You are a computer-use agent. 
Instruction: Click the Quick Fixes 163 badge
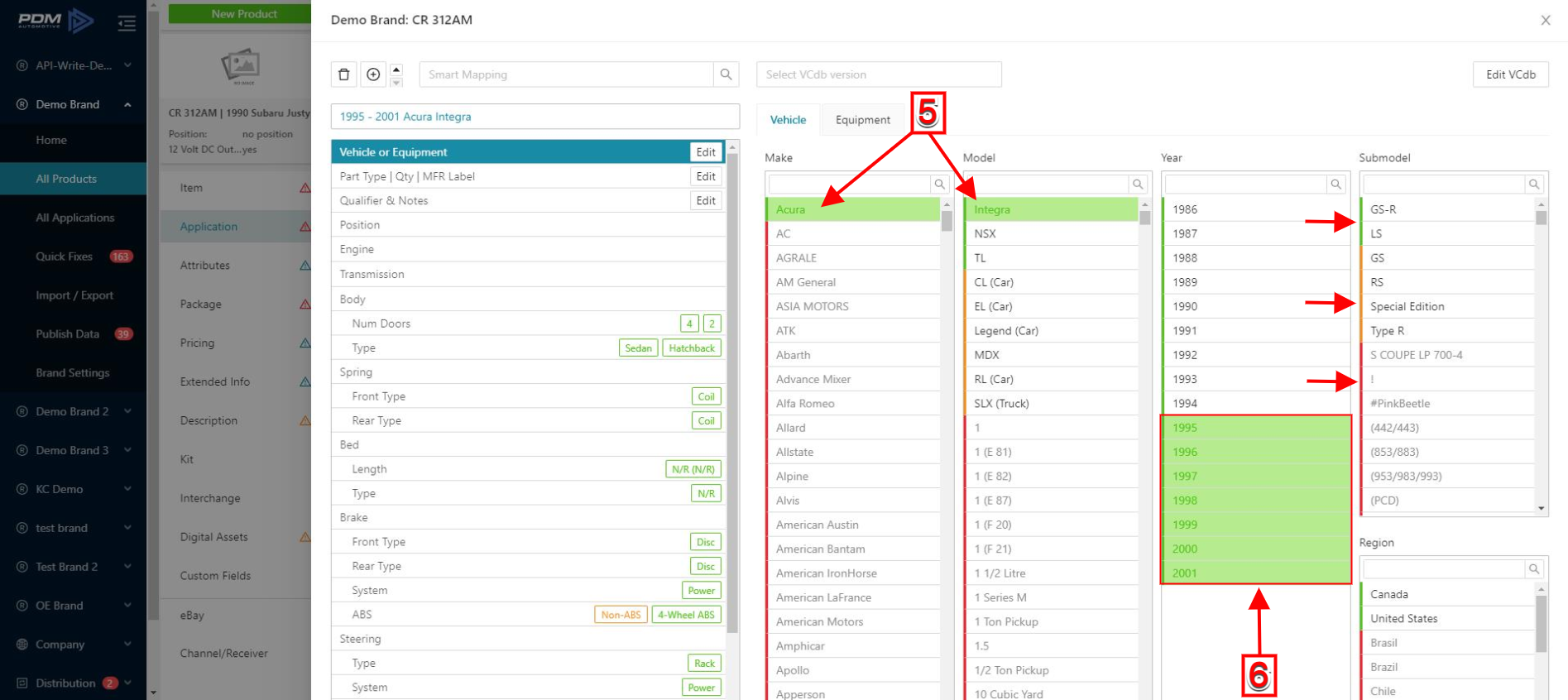pyautogui.click(x=121, y=257)
